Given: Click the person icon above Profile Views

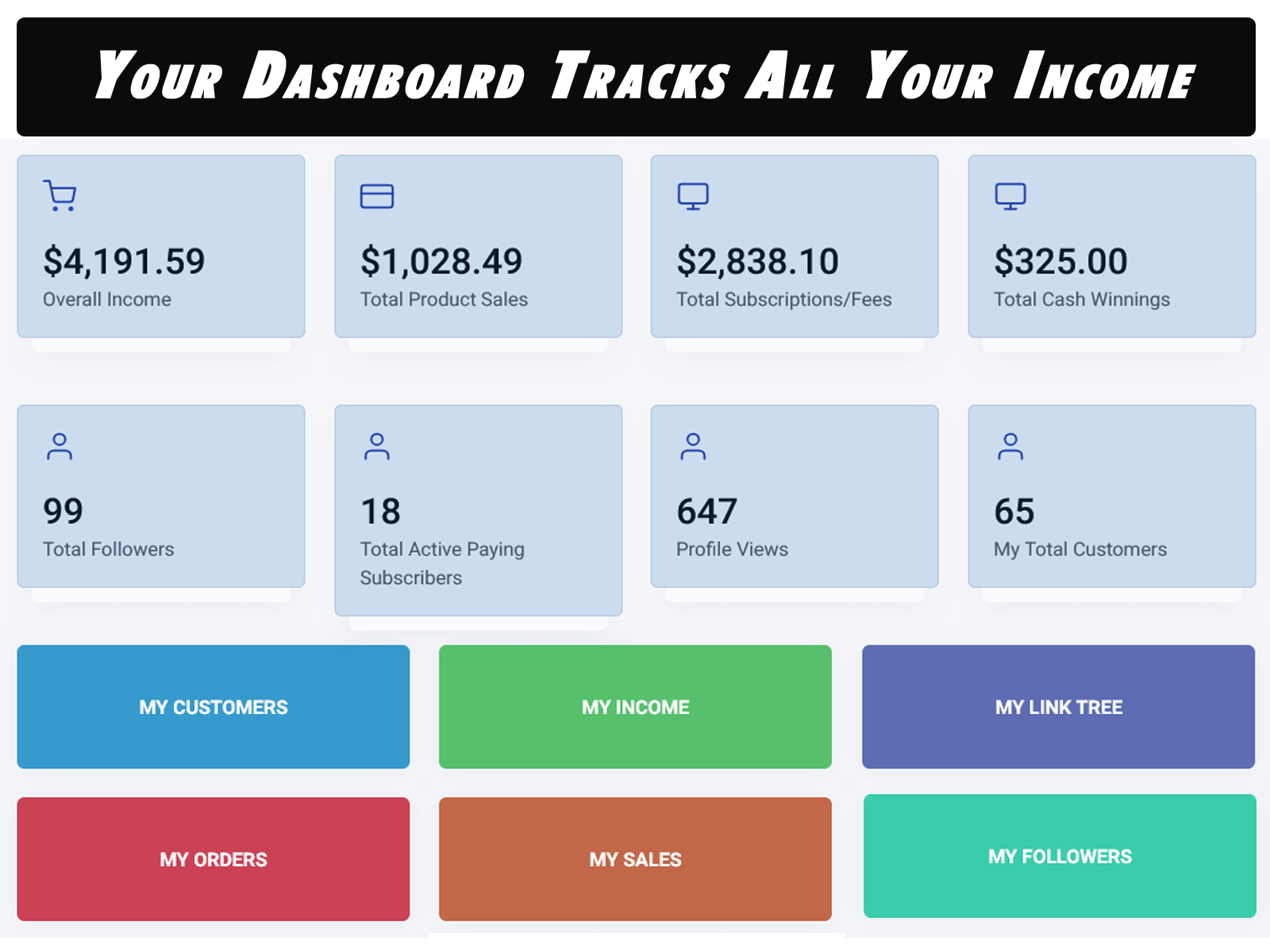Looking at the screenshot, I should 694,446.
